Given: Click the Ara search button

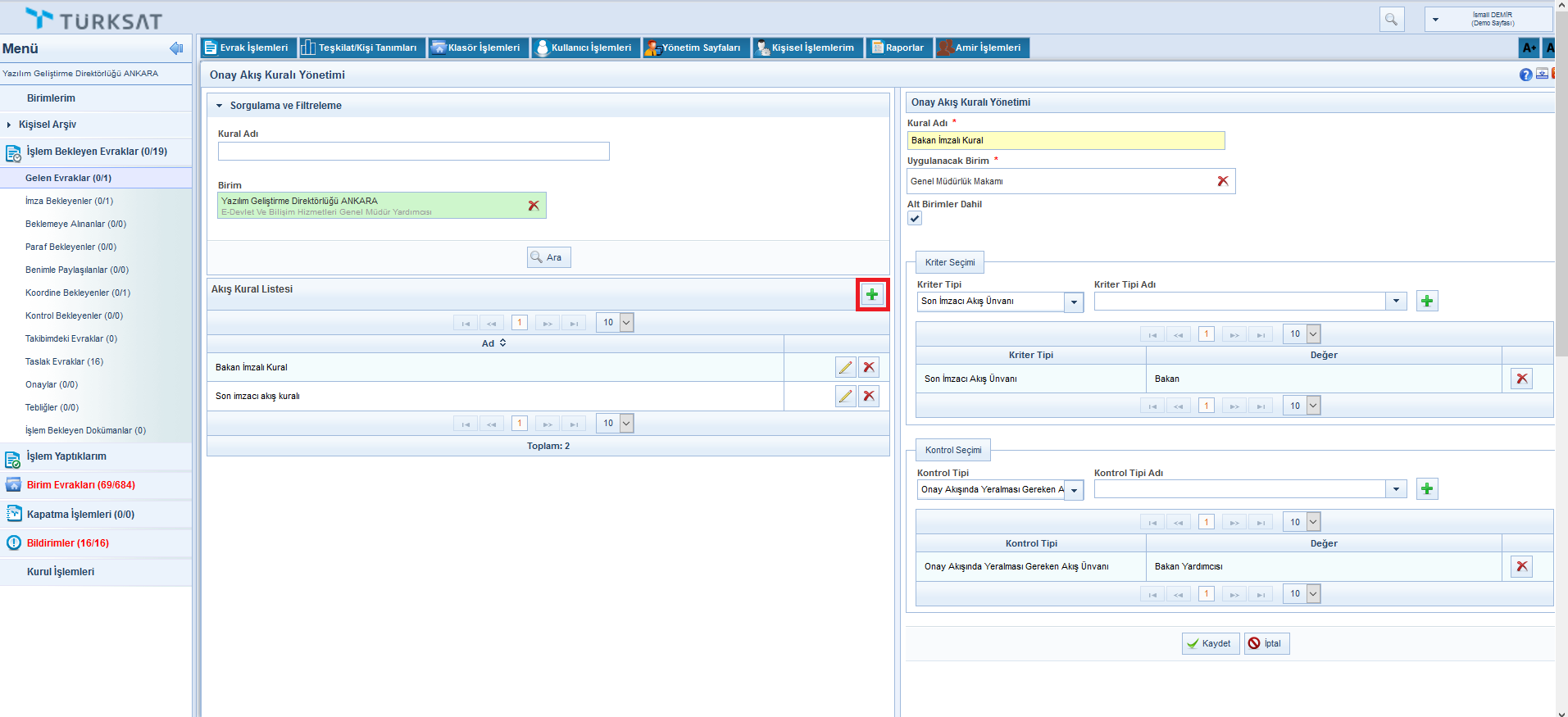Looking at the screenshot, I should pos(548,257).
